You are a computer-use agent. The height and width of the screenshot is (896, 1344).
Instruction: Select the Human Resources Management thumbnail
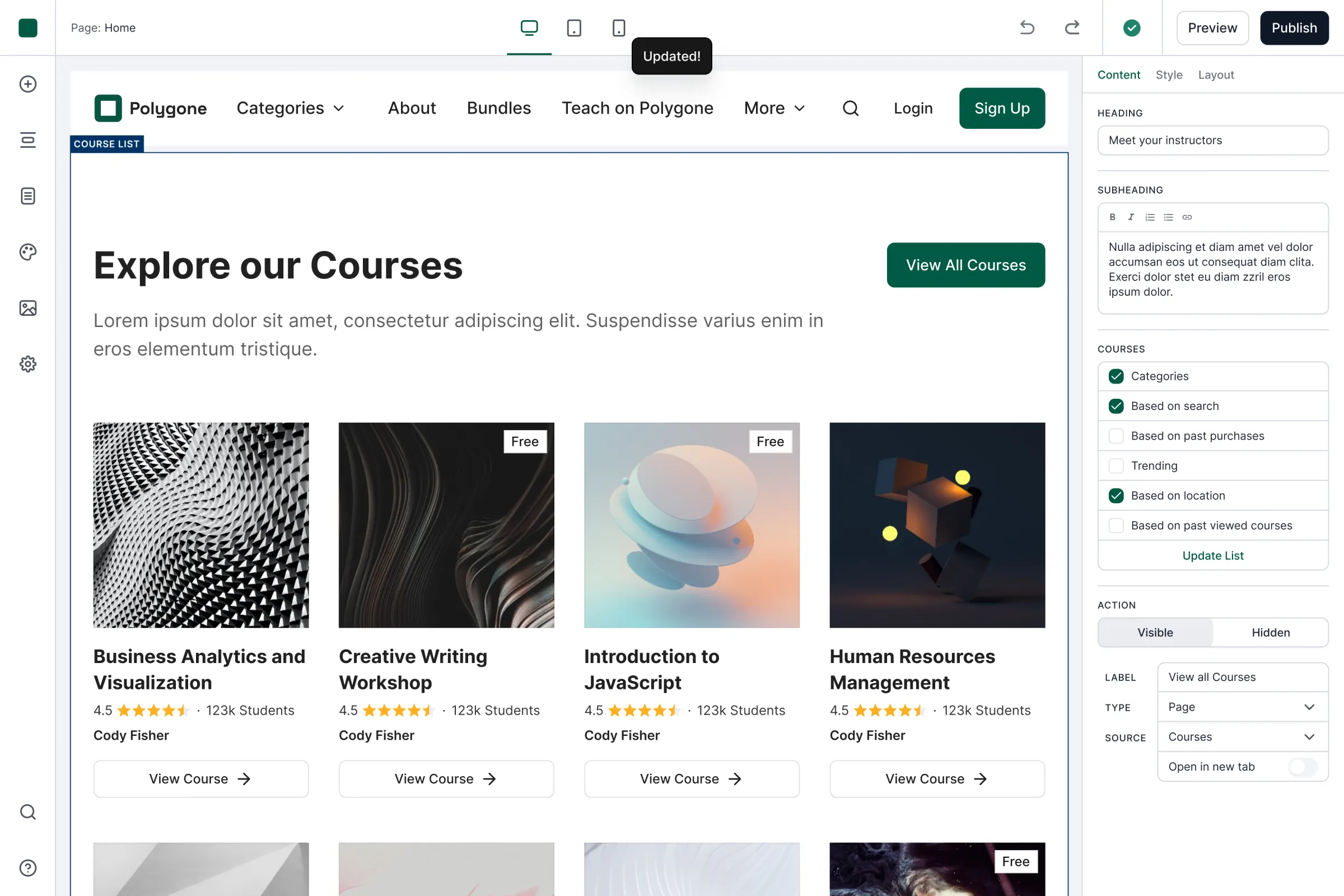coord(936,525)
